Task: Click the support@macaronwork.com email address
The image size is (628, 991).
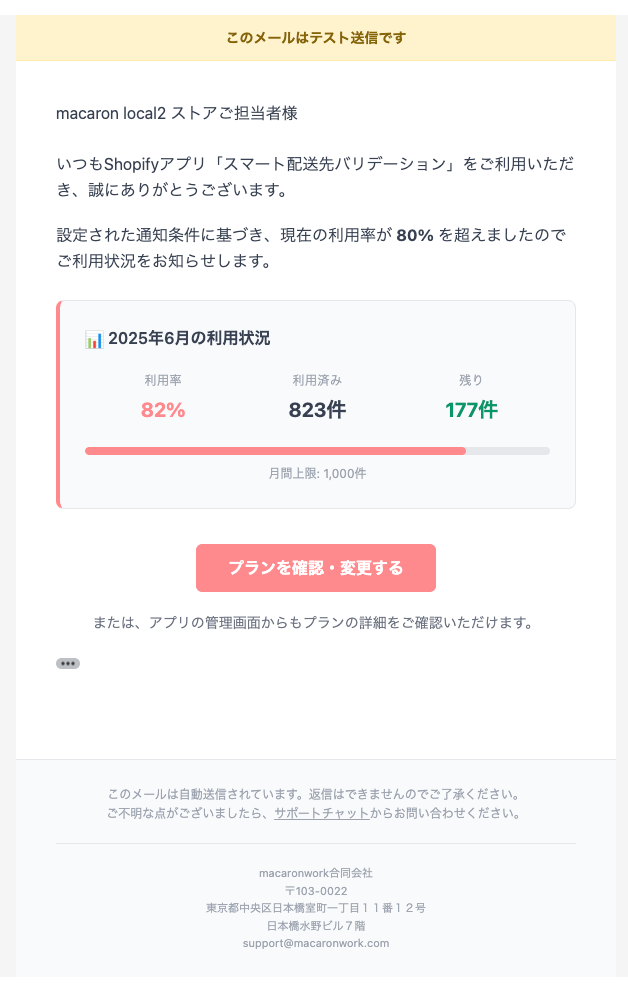Action: point(315,943)
